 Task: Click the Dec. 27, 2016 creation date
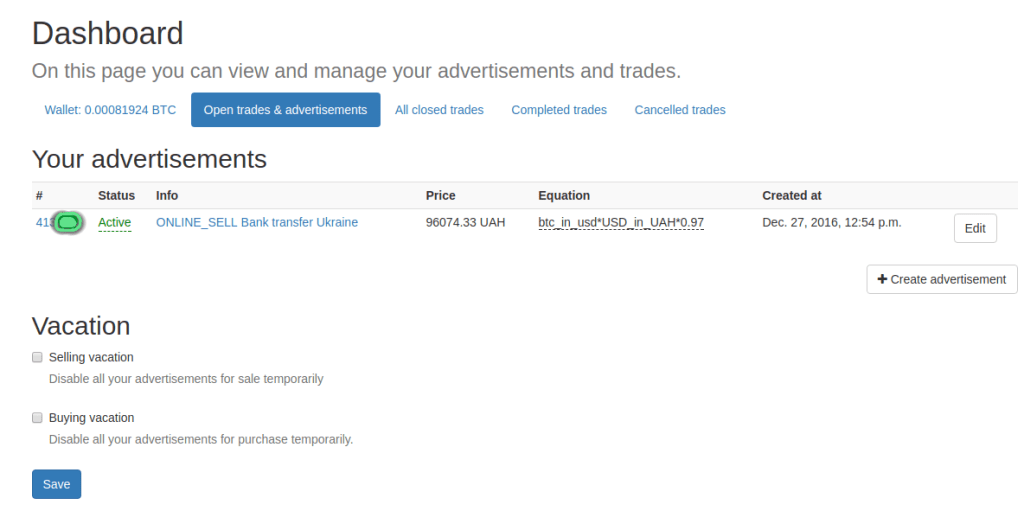(x=831, y=223)
